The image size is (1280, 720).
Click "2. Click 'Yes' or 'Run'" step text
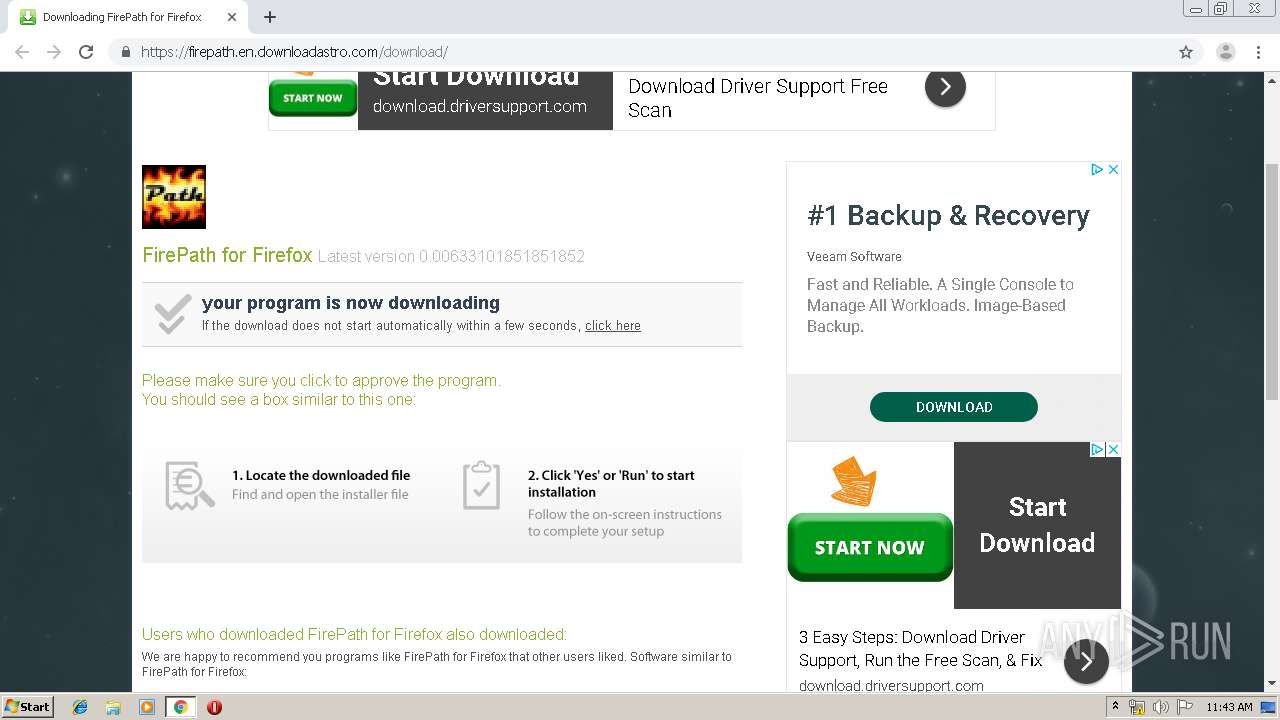[x=611, y=484]
